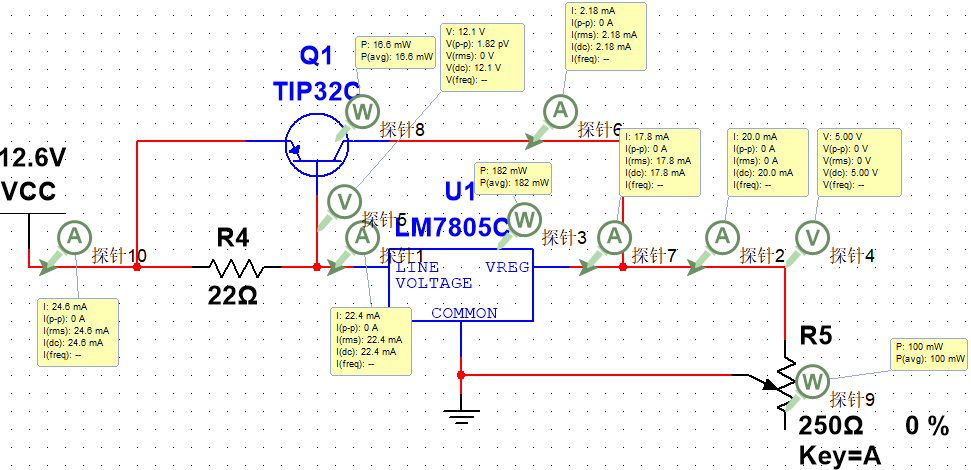Click the 17.8 mA current readout
The height and width of the screenshot is (470, 971).
pyautogui.click(x=660, y=162)
